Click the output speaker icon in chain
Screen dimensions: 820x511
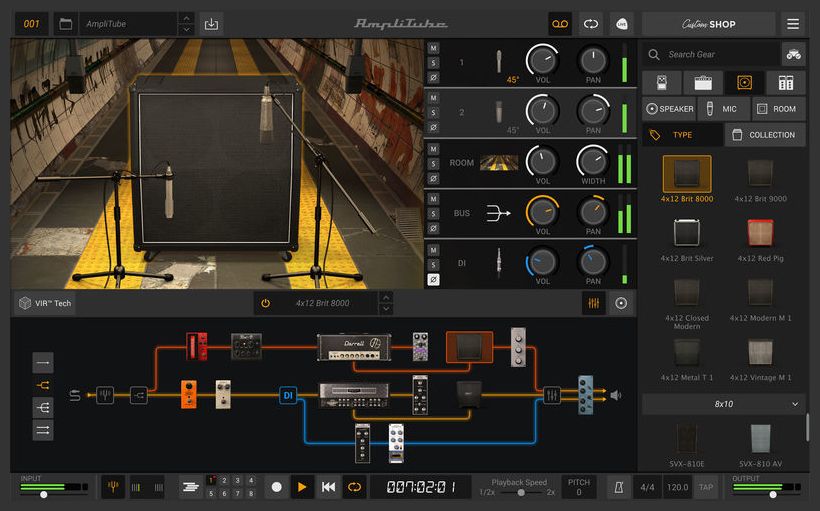pos(616,395)
